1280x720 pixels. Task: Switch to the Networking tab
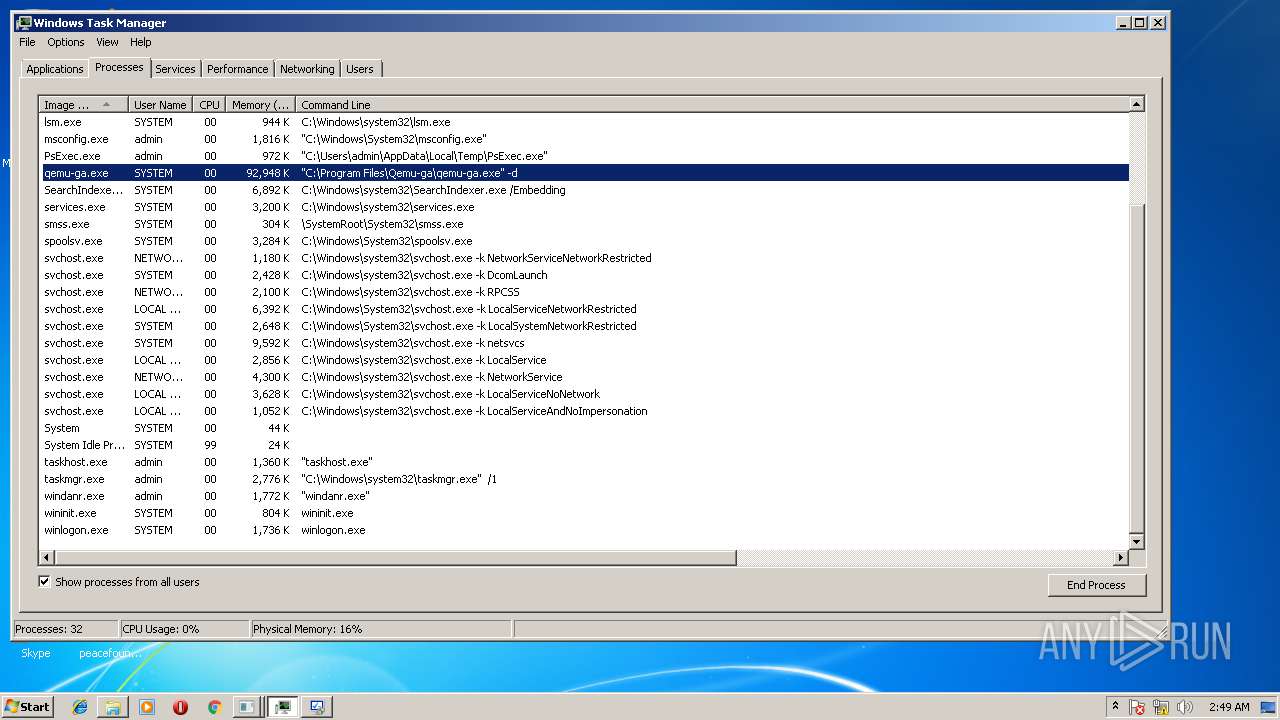tap(307, 69)
